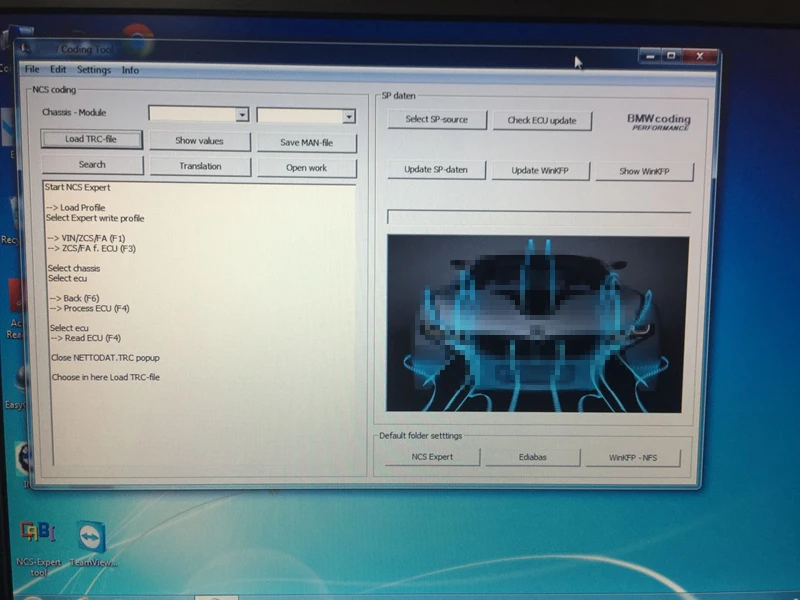Screen dimensions: 800x600
Task: Open the File menu
Action: pyautogui.click(x=32, y=69)
